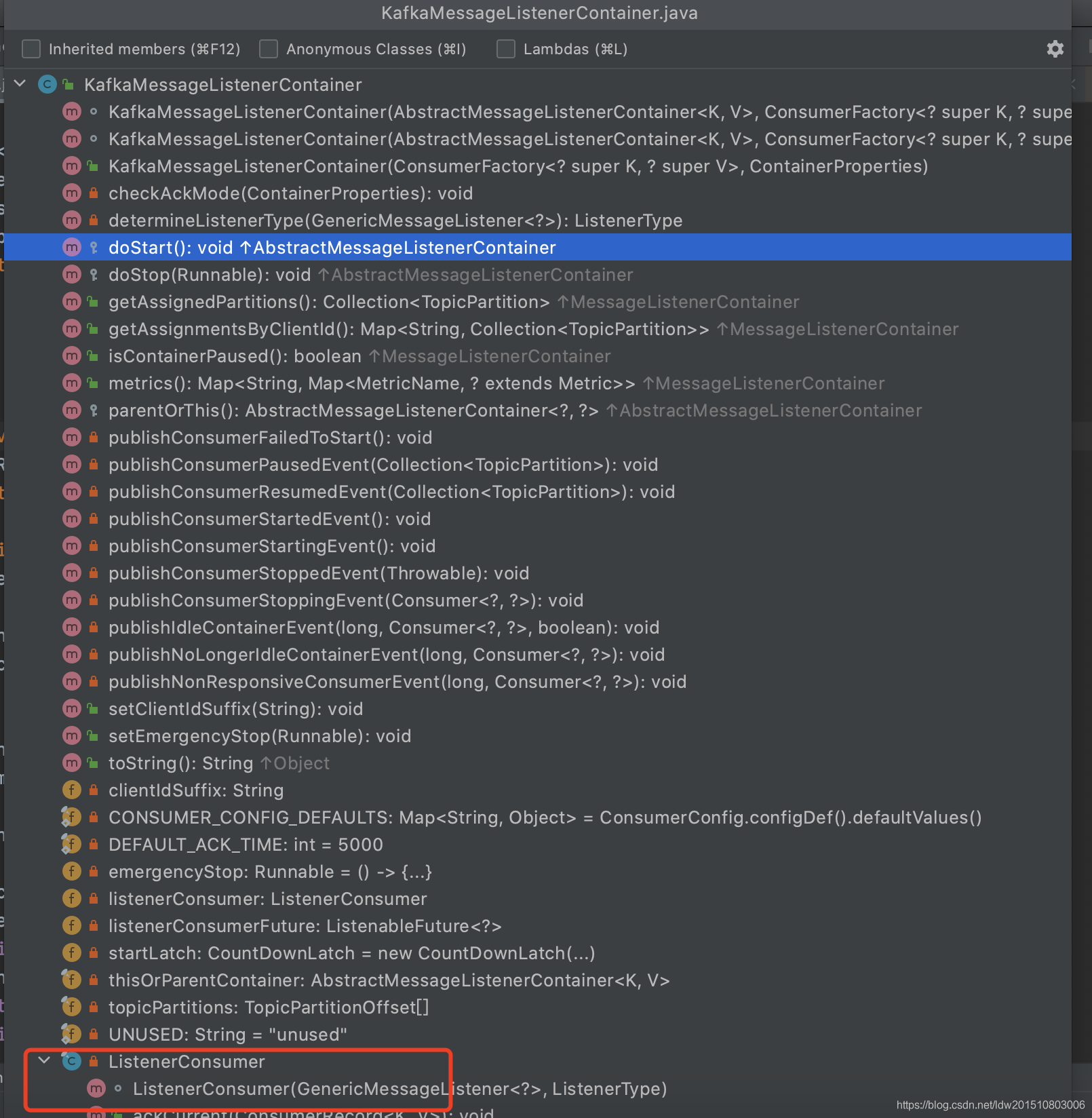This screenshot has width=1092, height=1118.
Task: Enable the Lambdas checkbox
Action: point(505,48)
